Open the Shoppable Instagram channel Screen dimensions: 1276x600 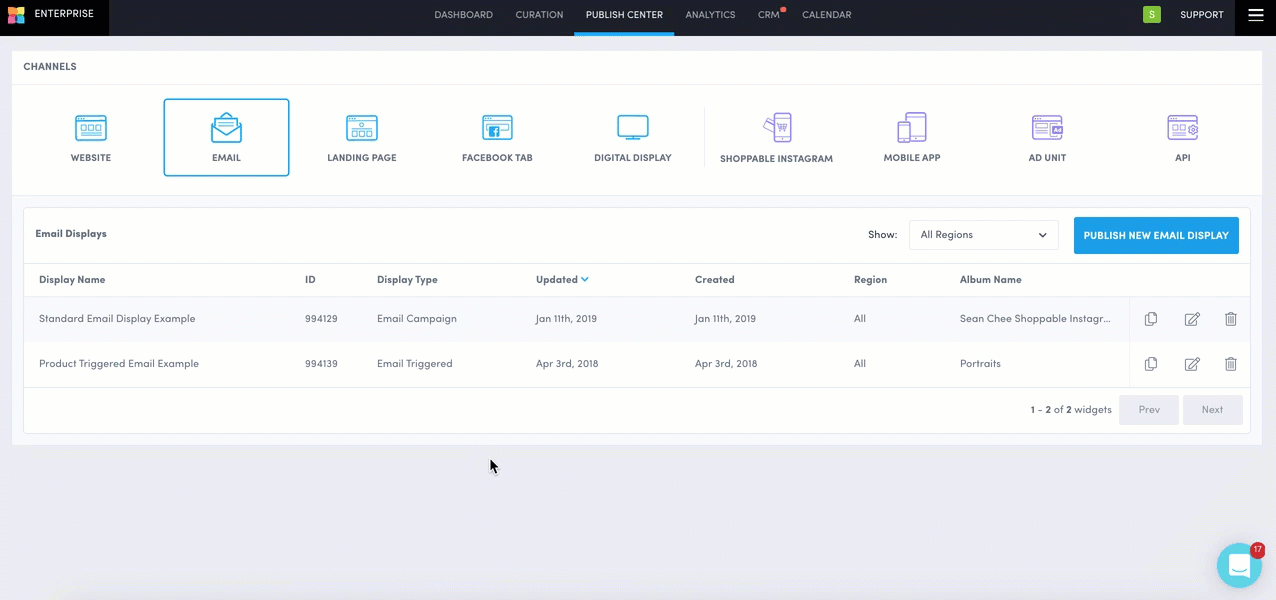(776, 138)
